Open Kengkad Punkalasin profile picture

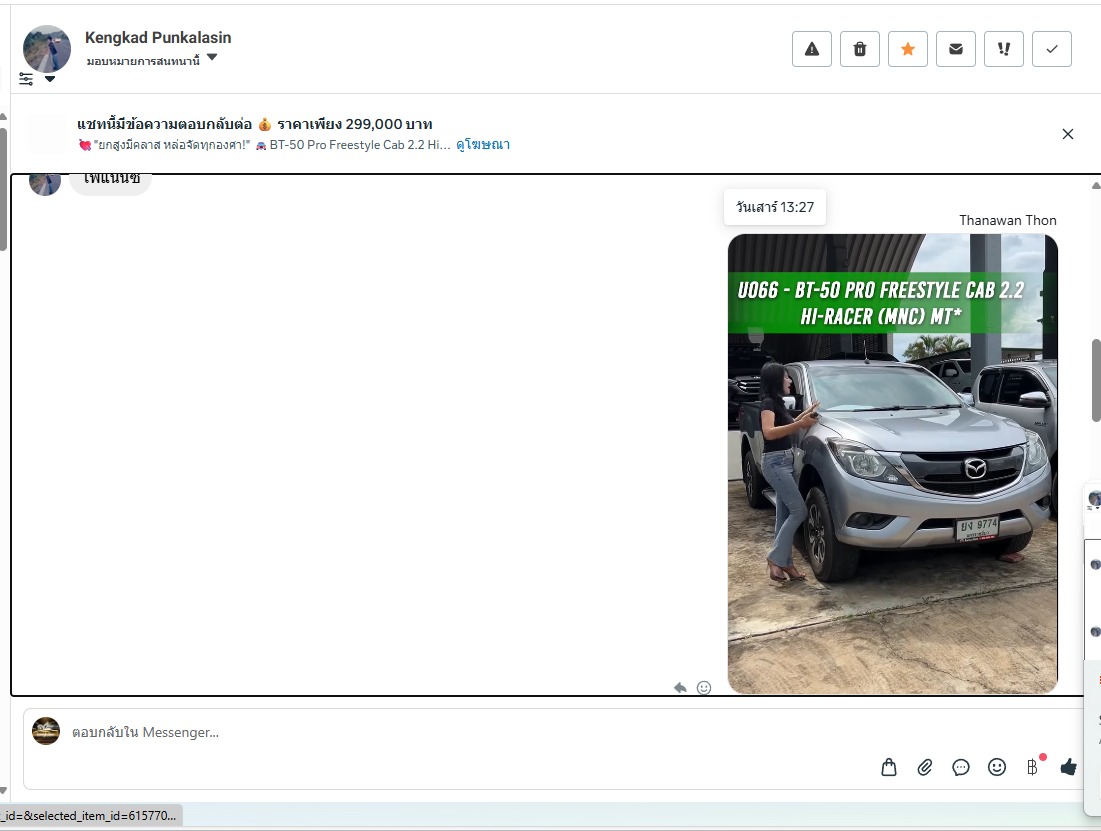point(47,48)
